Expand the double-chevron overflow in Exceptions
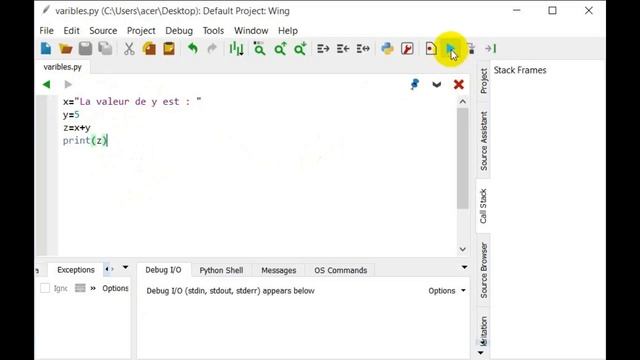 pyautogui.click(x=93, y=288)
